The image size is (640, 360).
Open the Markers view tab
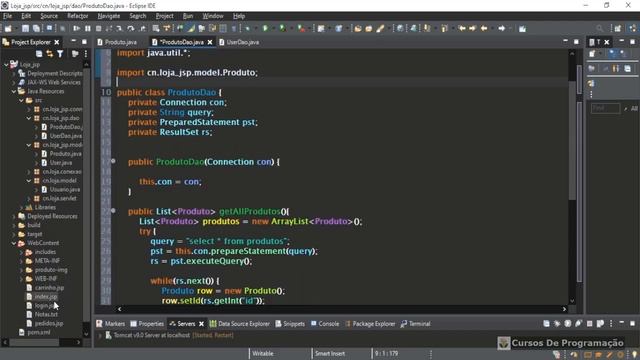111,324
